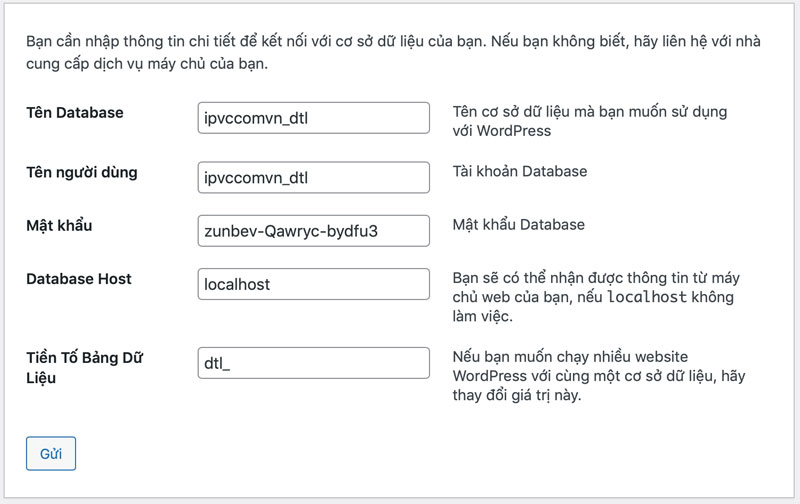Click the word WordPress in the prefix description

pos(493,375)
